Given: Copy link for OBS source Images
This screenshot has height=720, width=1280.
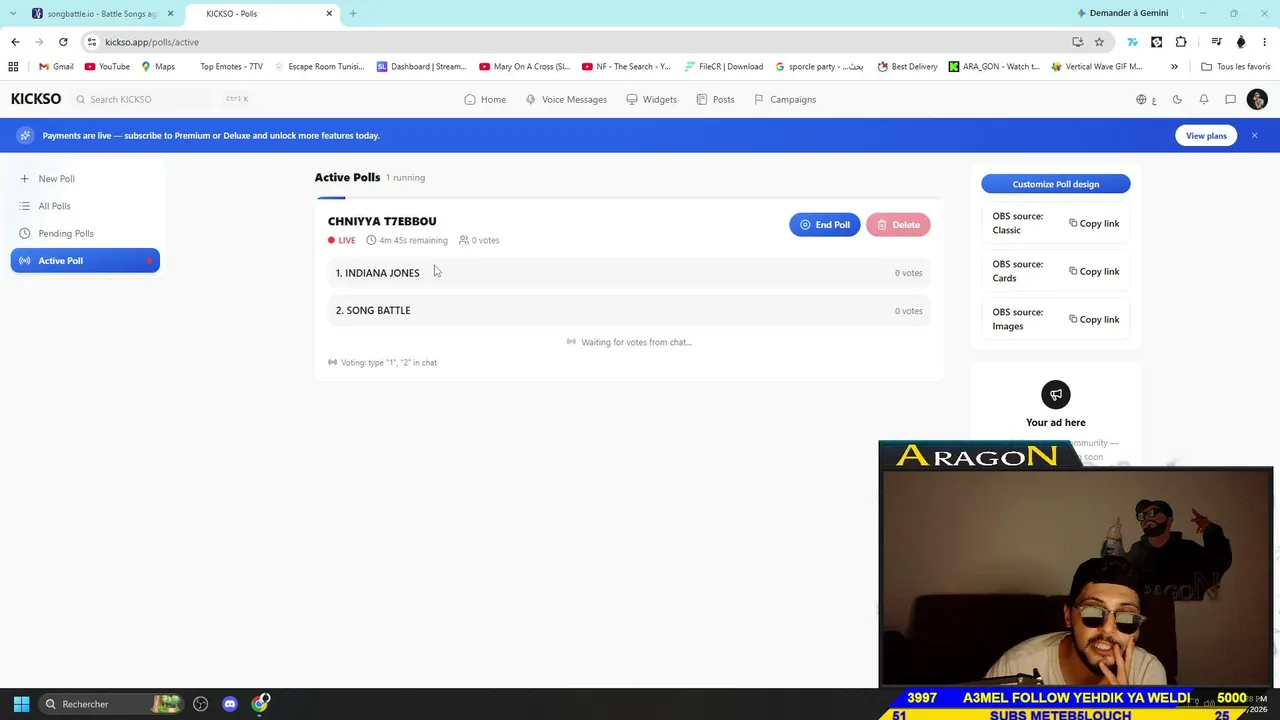Looking at the screenshot, I should (x=1094, y=319).
